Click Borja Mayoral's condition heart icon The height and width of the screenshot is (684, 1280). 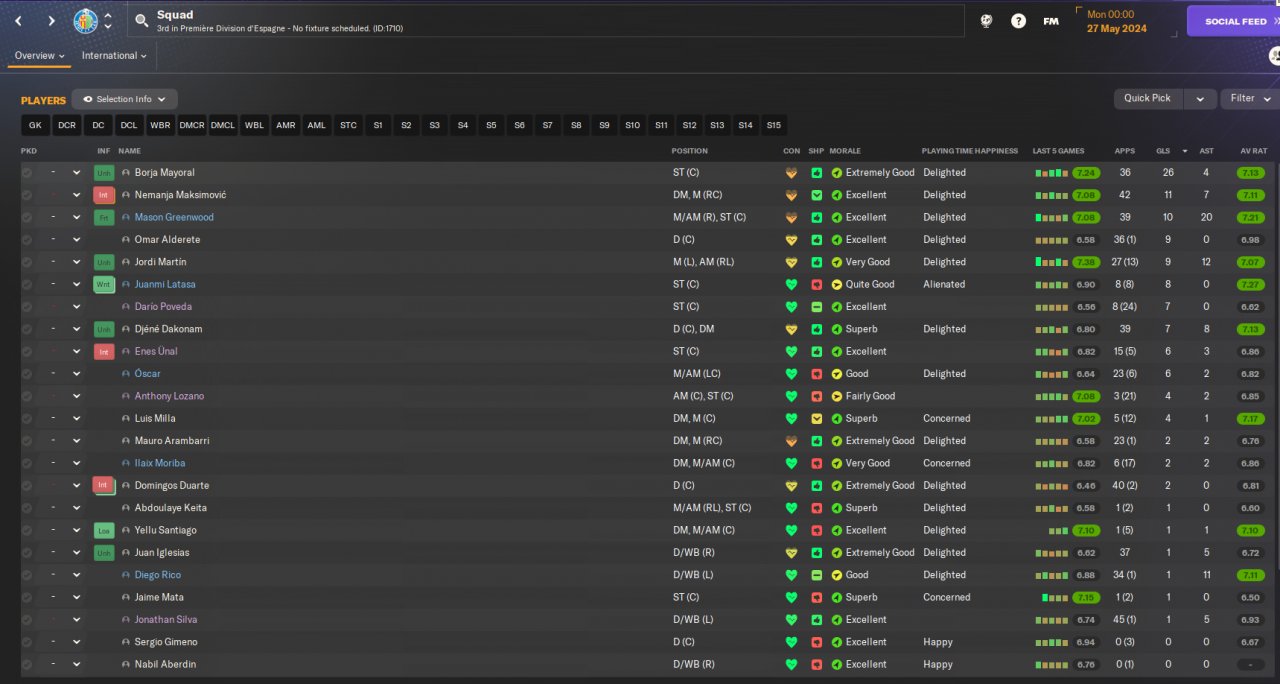tap(792, 173)
